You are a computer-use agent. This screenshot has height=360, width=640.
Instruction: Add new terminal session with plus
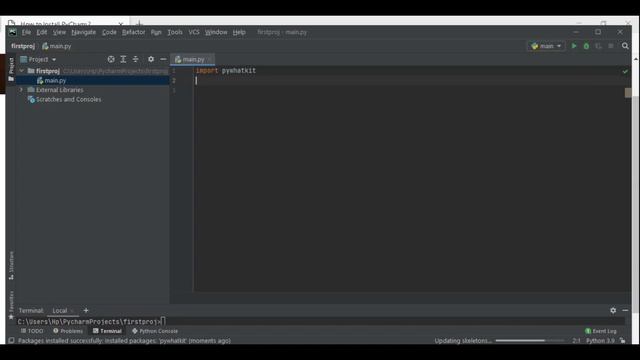86,310
